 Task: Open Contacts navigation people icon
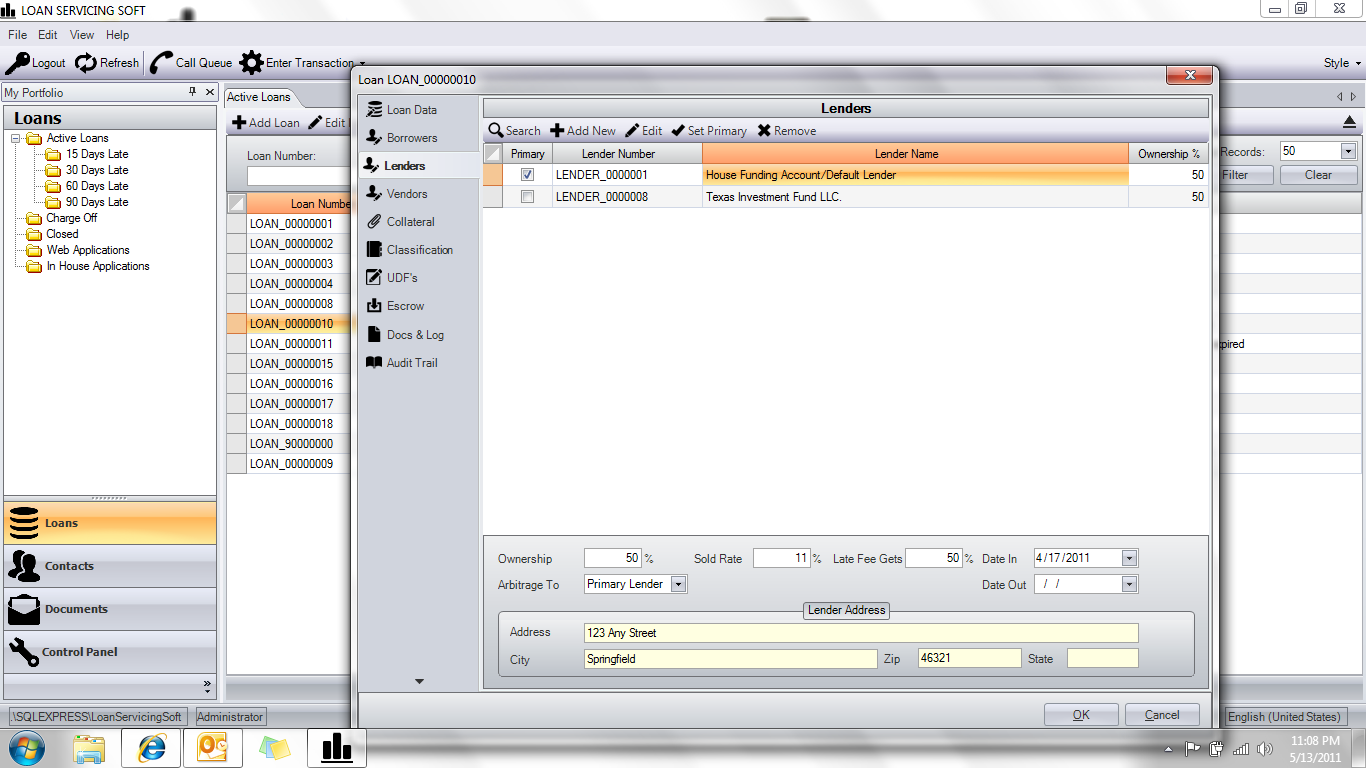pos(23,566)
